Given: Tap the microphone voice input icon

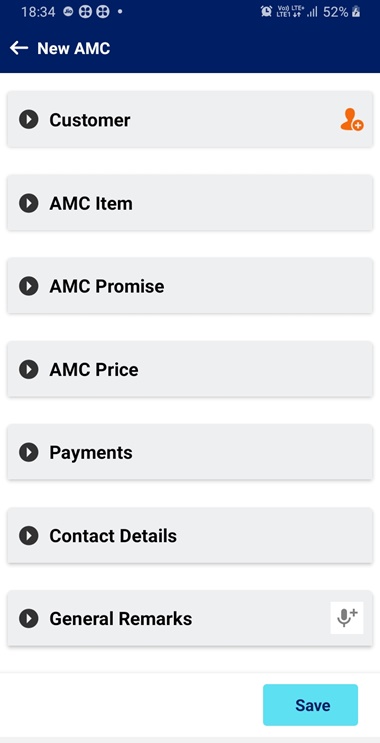Looking at the screenshot, I should point(347,617).
